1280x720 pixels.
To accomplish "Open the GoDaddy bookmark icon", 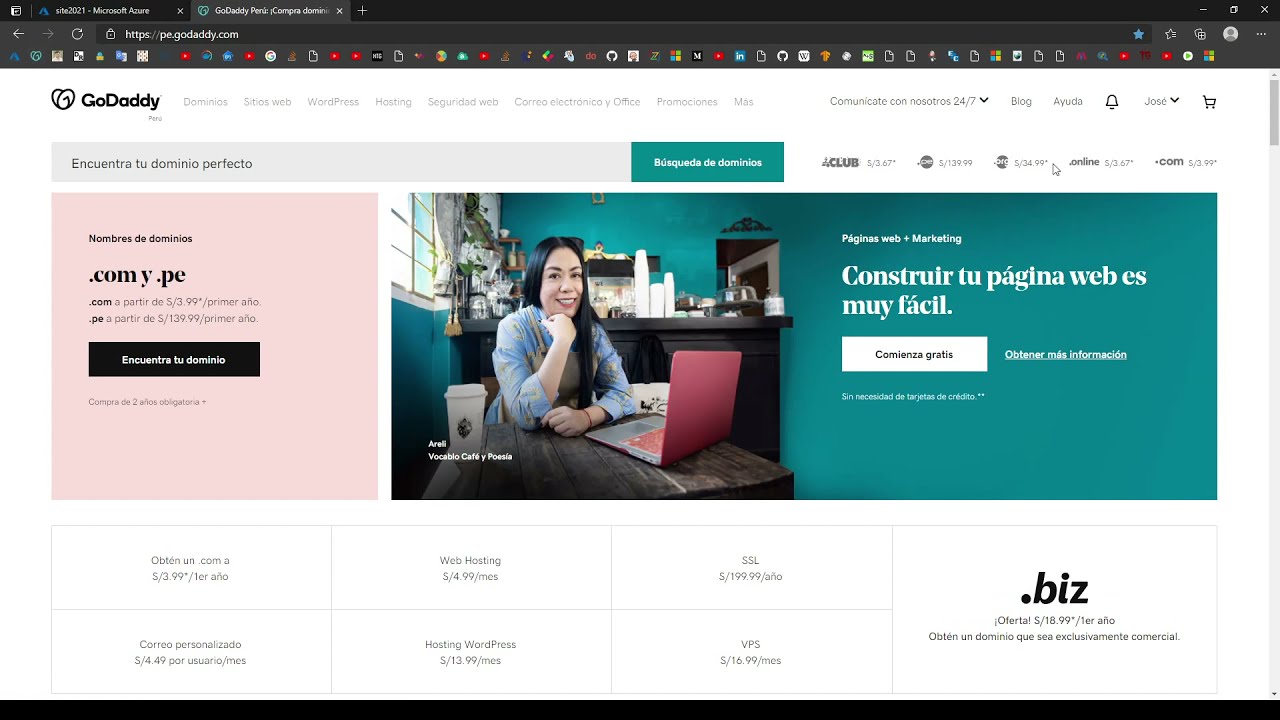I will pyautogui.click(x=36, y=56).
